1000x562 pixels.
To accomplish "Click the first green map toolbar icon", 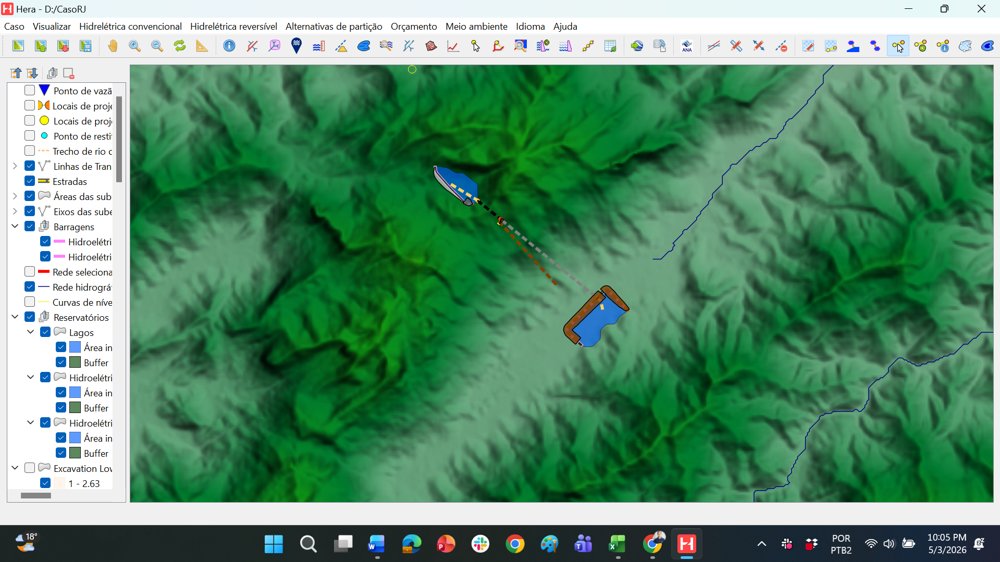I will [x=18, y=46].
